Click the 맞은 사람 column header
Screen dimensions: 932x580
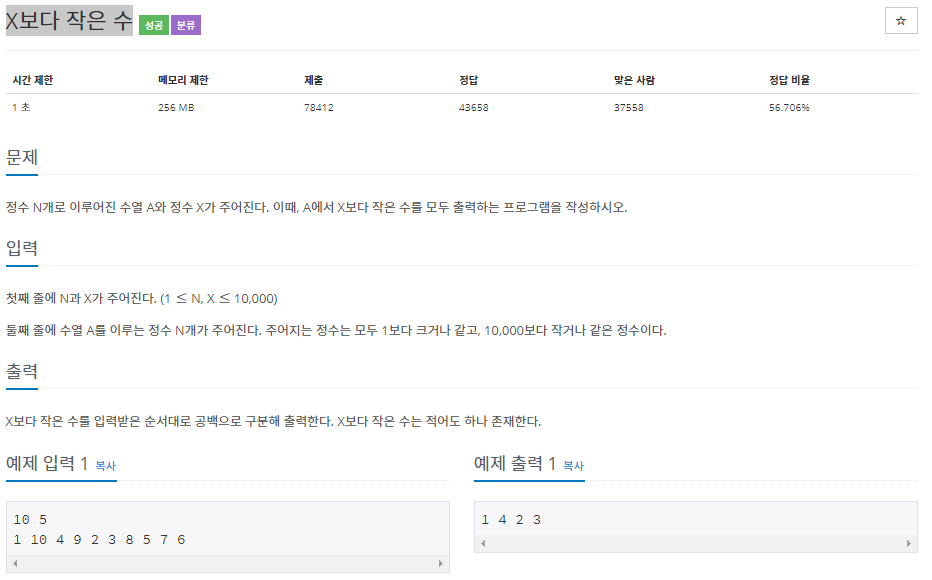tap(634, 80)
